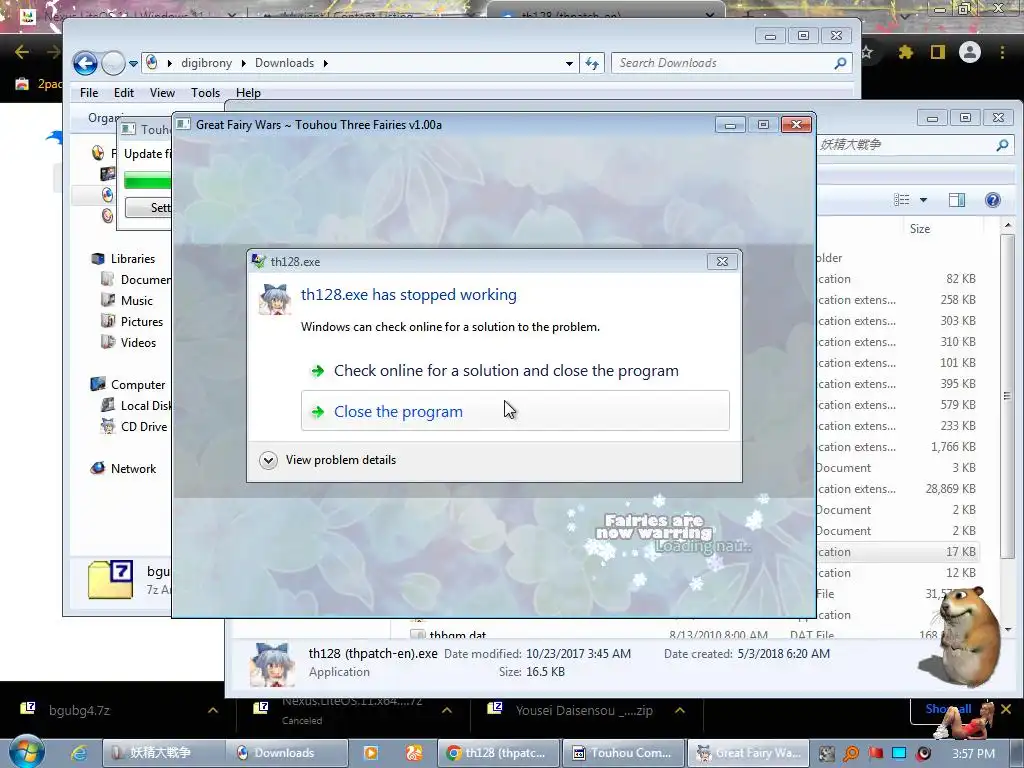Screen dimensions: 1024x768
Task: Select Computer in navigation pane
Action: click(x=138, y=385)
